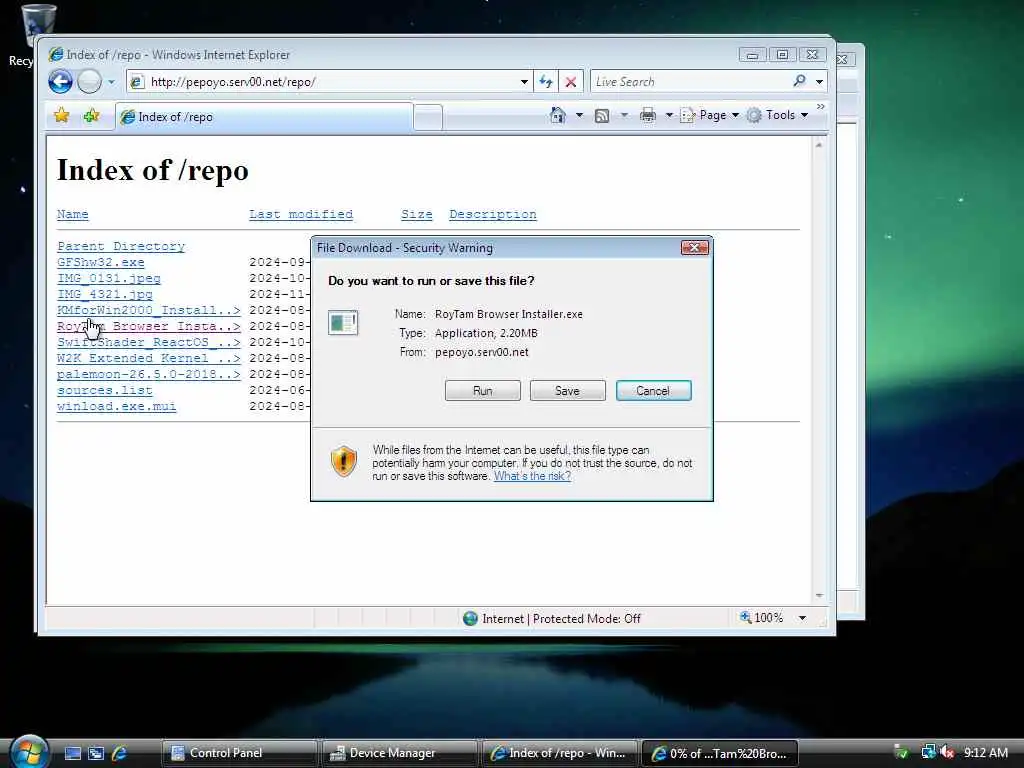Image resolution: width=1024 pixels, height=768 pixels.
Task: Click the Print icon
Action: [x=647, y=116]
